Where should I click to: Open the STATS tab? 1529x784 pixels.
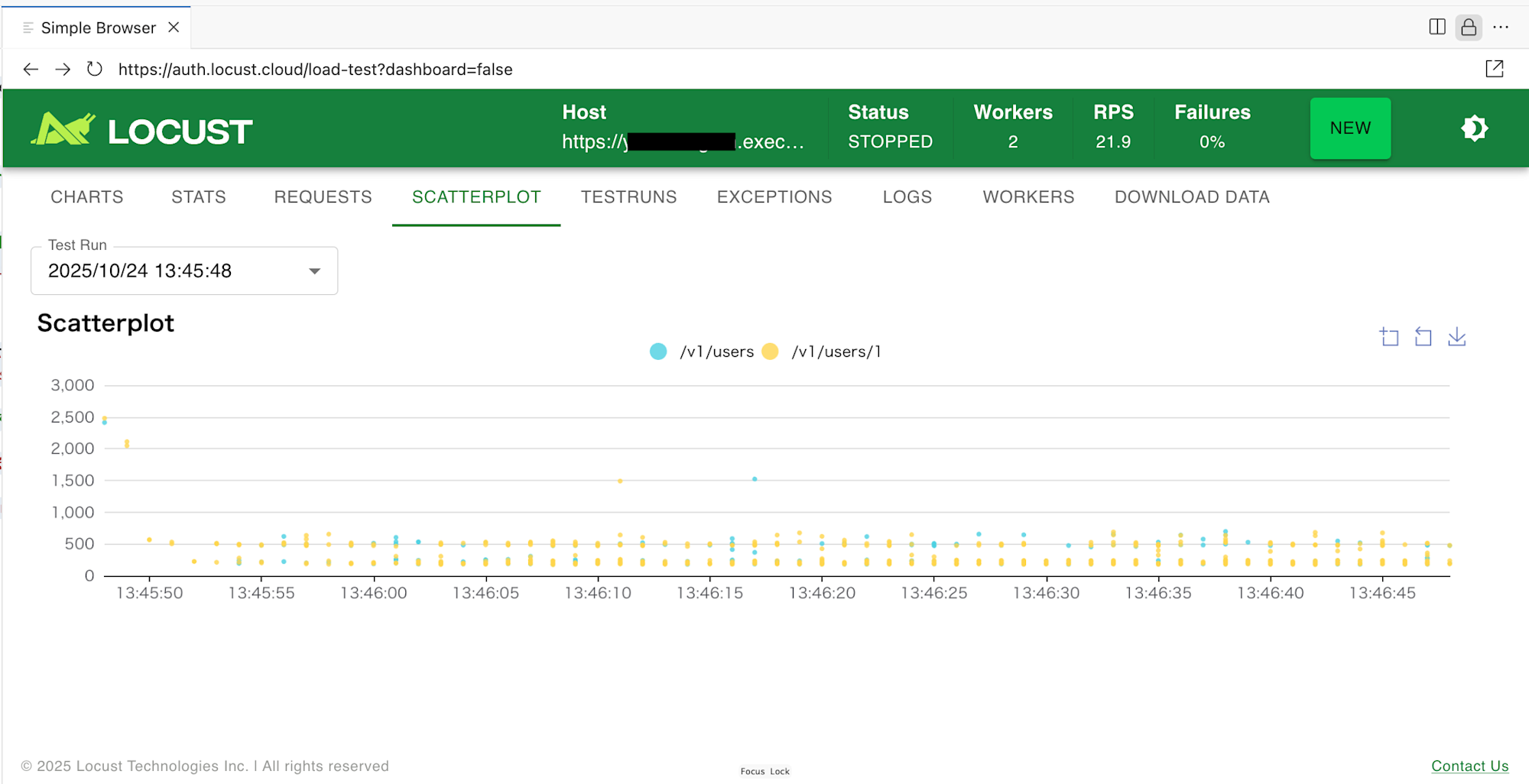coord(199,197)
